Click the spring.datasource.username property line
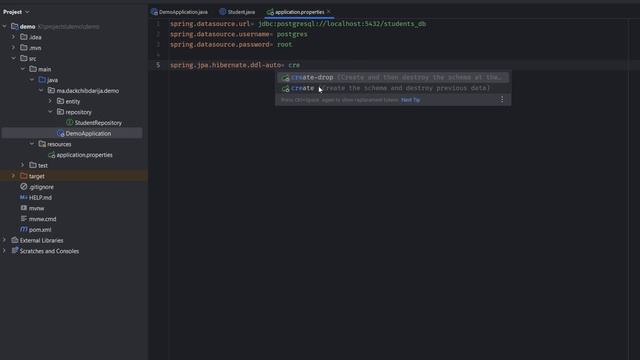Image resolution: width=640 pixels, height=360 pixels. 239,34
